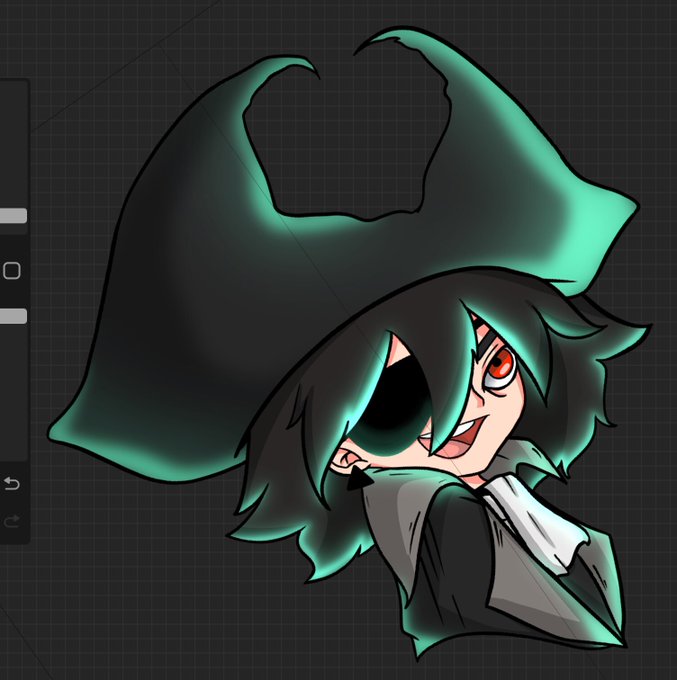
Task: Click the dimmed redo arrow in sidebar
Action: coord(12,520)
